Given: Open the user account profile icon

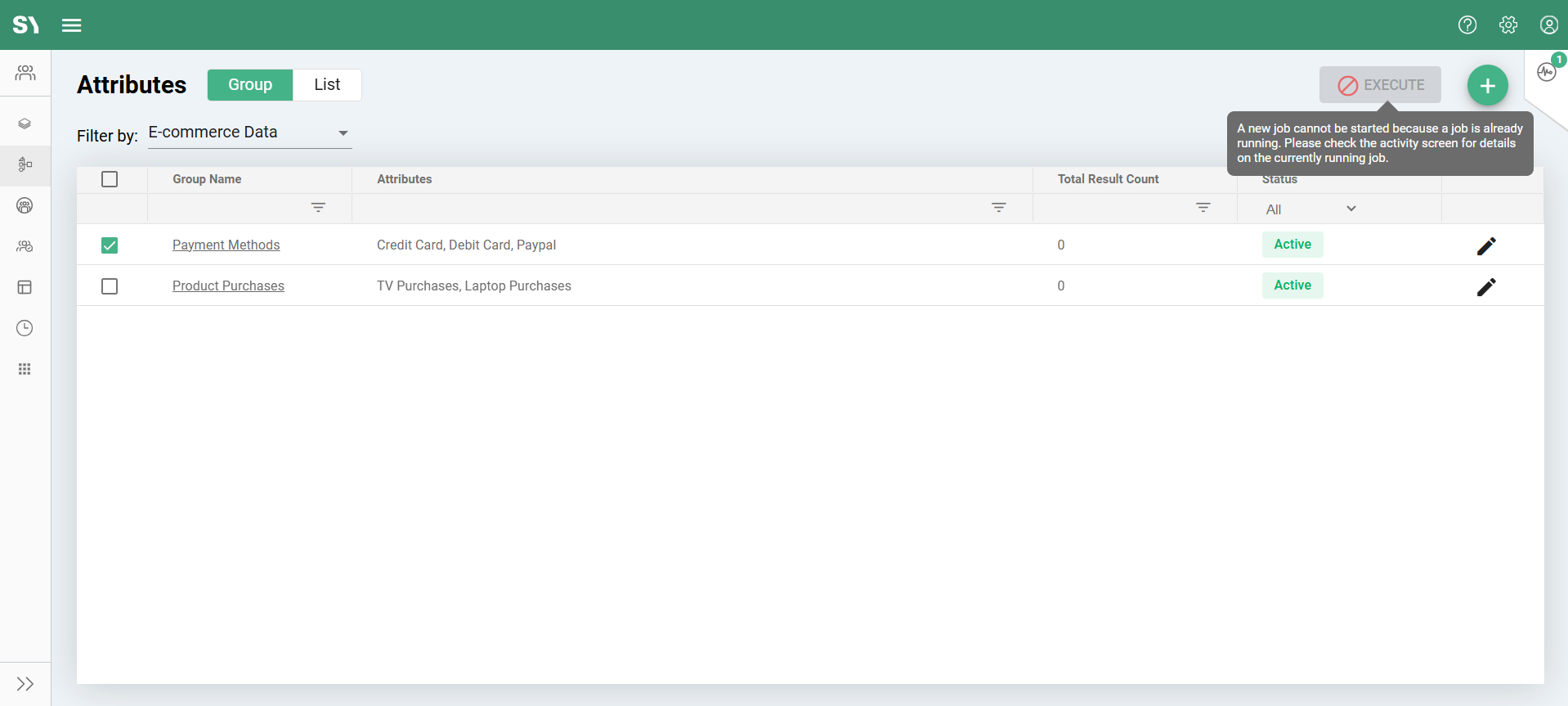Looking at the screenshot, I should (1548, 25).
